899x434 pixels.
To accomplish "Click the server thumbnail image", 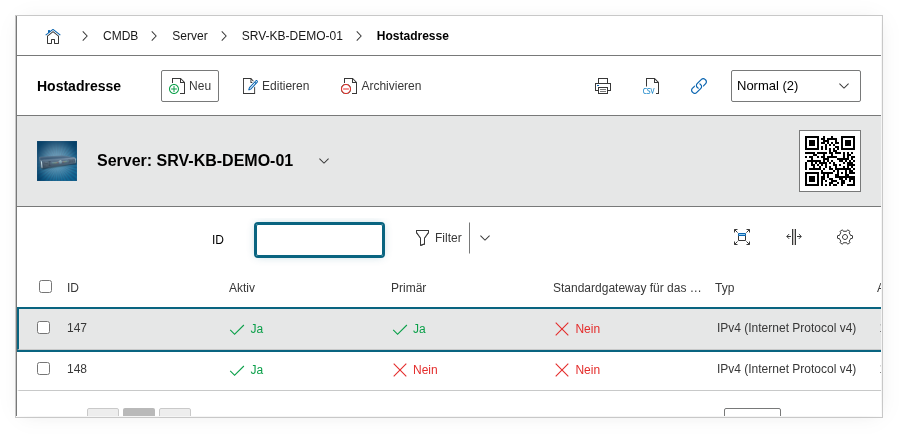I will (57, 161).
